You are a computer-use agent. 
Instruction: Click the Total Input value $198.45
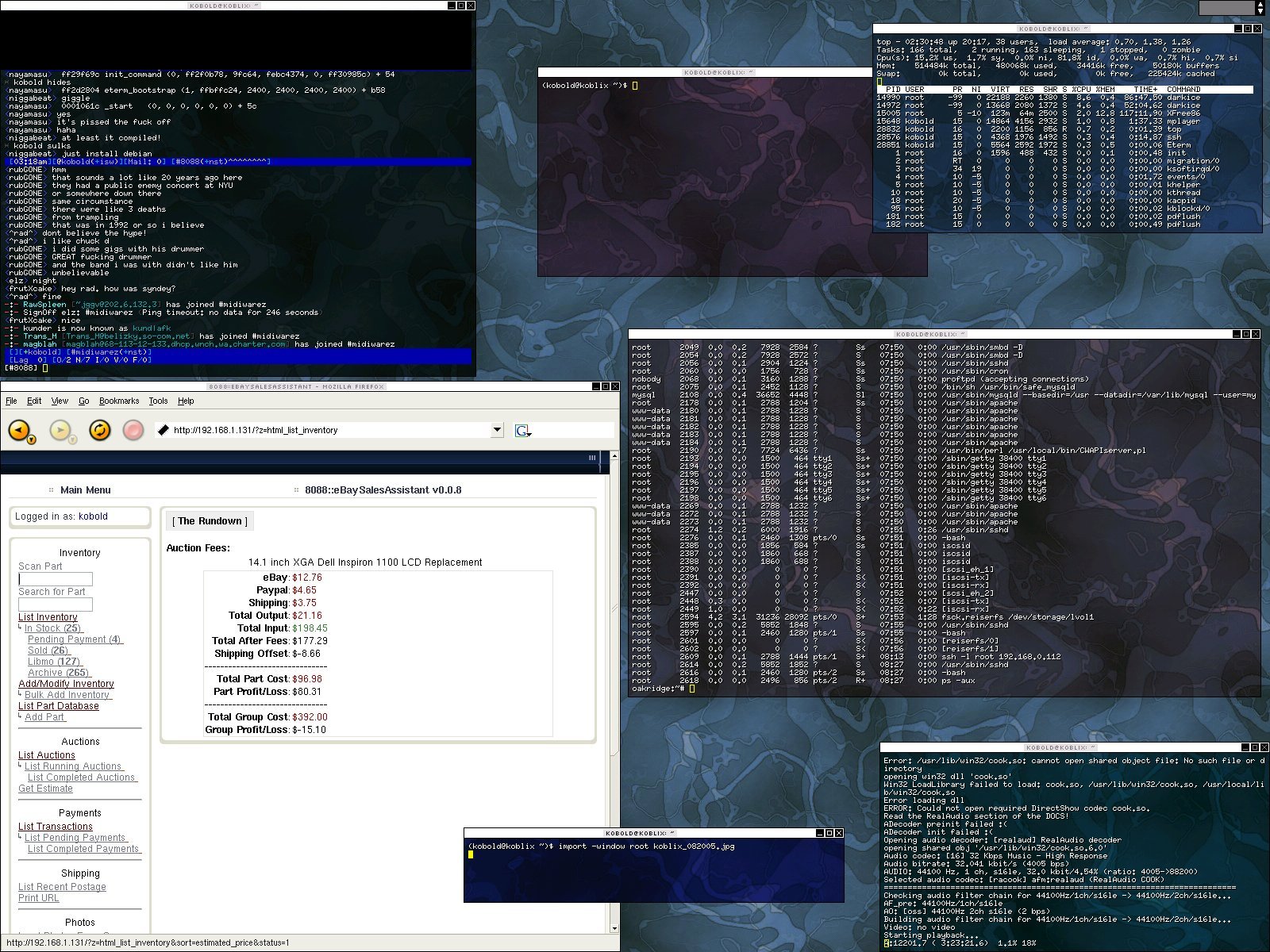tap(310, 628)
